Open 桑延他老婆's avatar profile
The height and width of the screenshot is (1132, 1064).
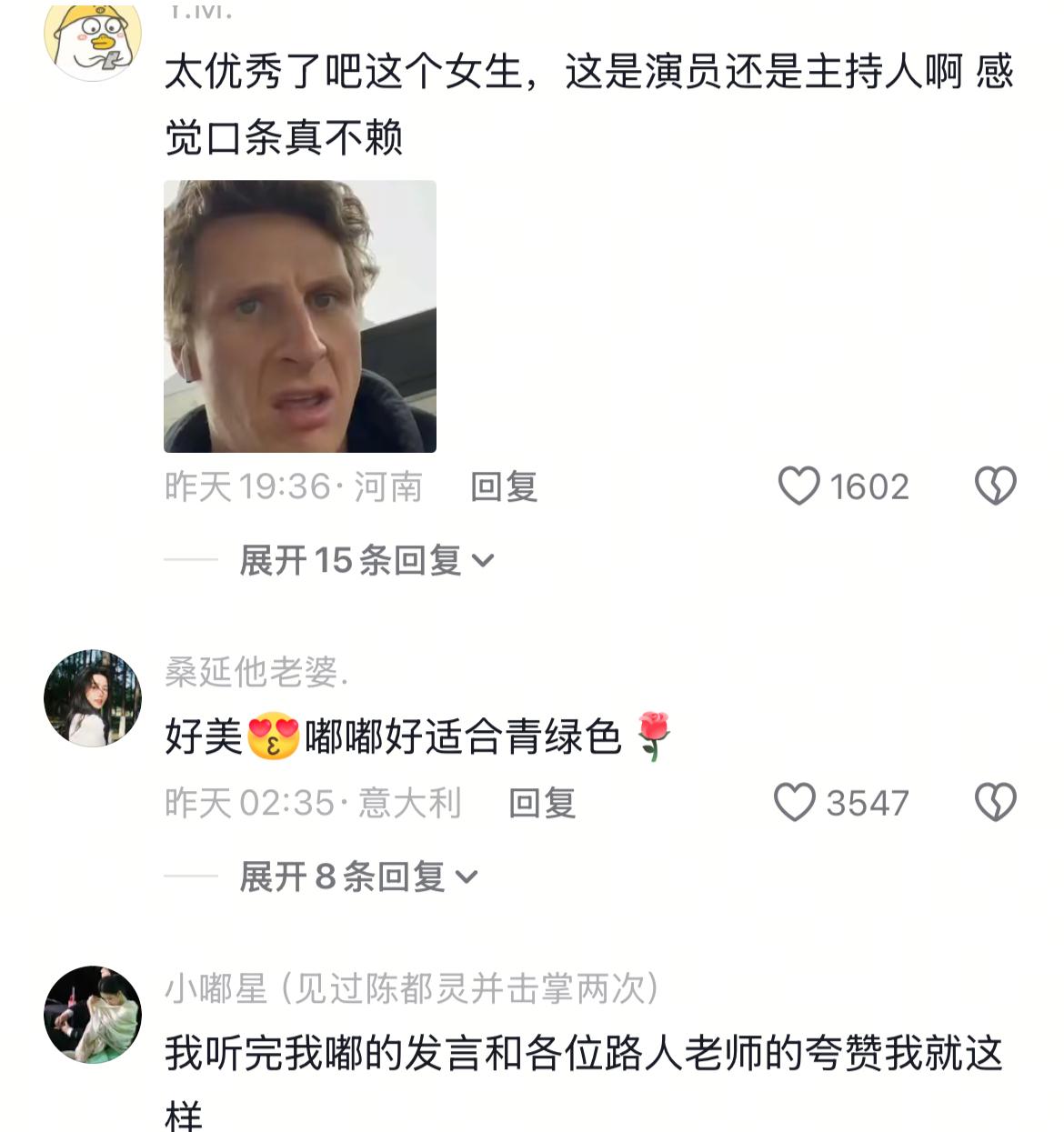pyautogui.click(x=93, y=698)
